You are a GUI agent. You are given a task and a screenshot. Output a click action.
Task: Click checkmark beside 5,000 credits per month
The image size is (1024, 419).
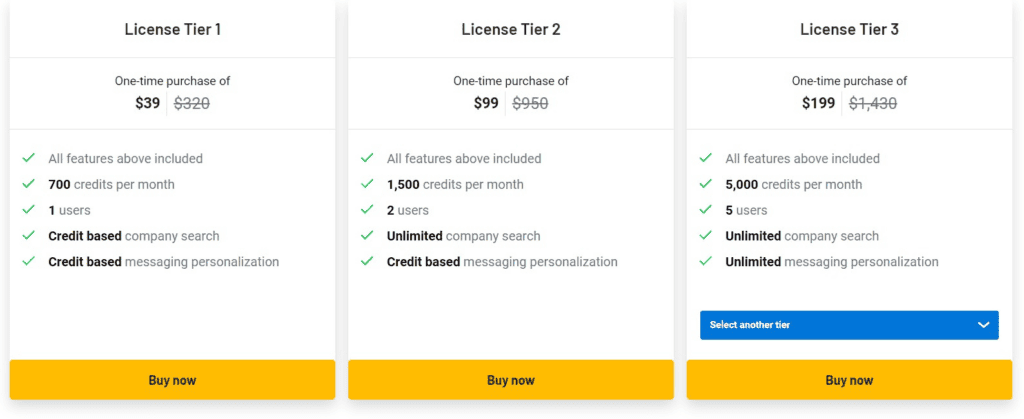(706, 184)
